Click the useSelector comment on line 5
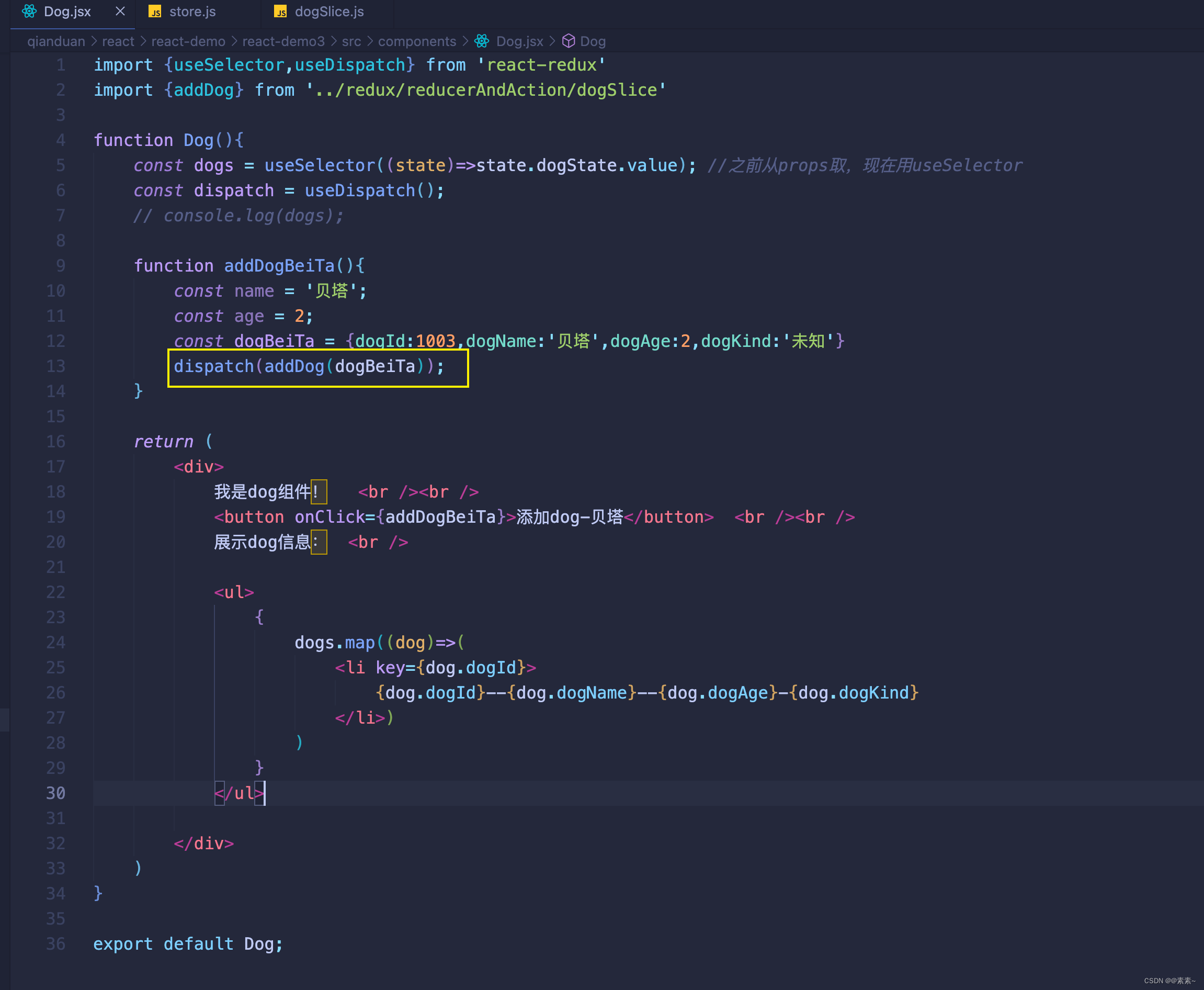 pyautogui.click(x=865, y=165)
